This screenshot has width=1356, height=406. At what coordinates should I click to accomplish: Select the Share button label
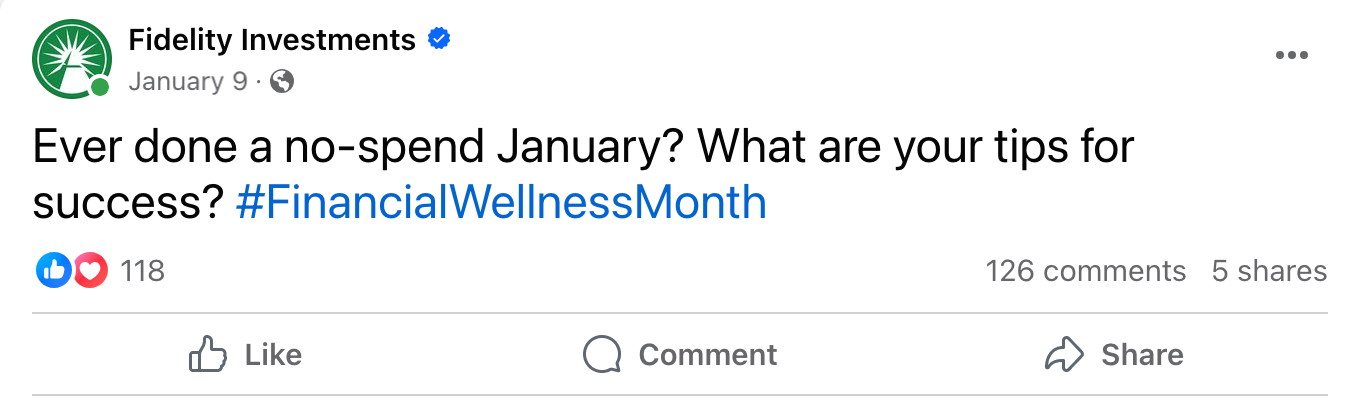click(1142, 355)
